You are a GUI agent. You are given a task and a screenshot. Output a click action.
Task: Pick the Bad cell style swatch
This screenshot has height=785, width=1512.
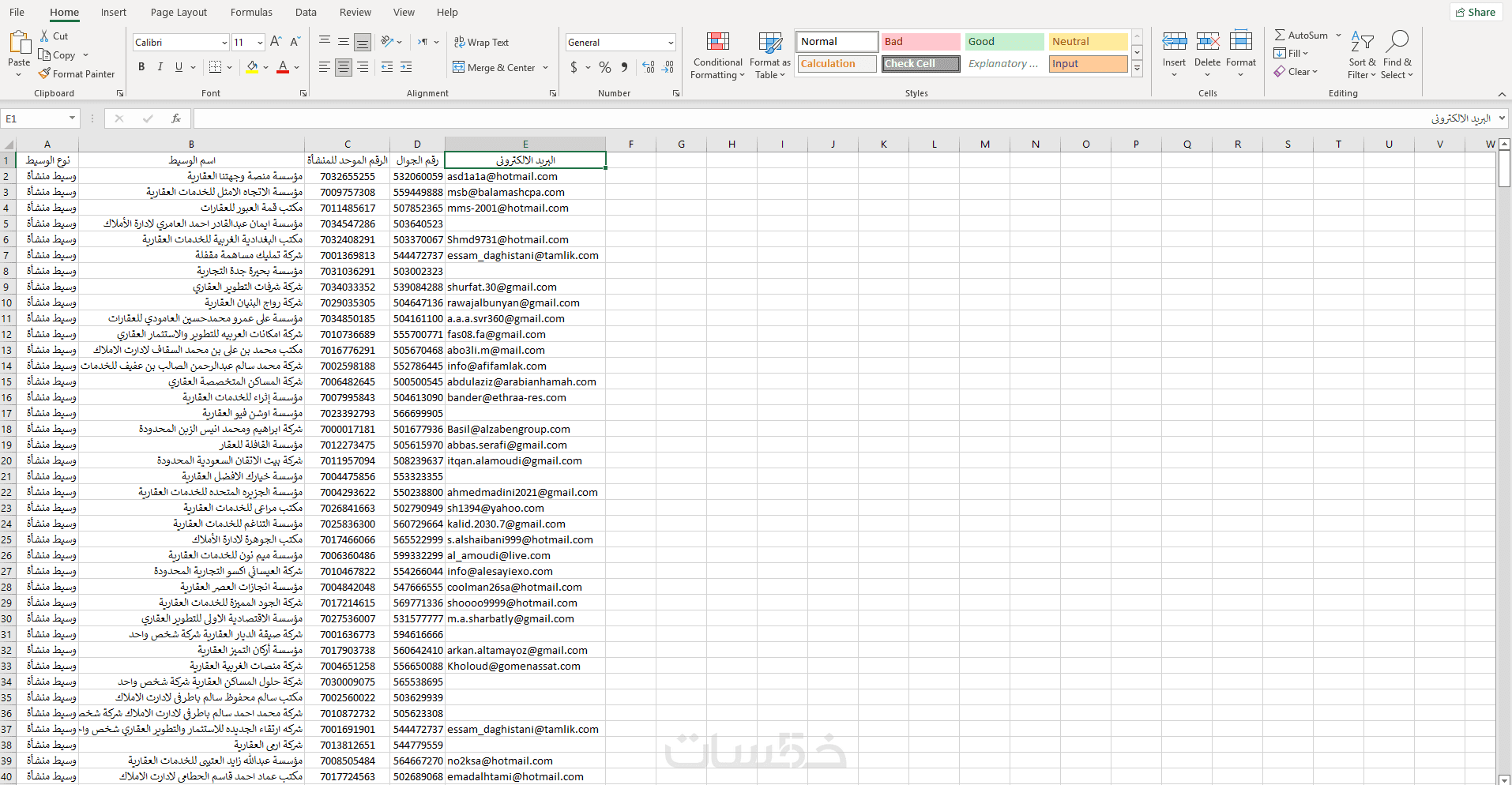click(x=920, y=42)
